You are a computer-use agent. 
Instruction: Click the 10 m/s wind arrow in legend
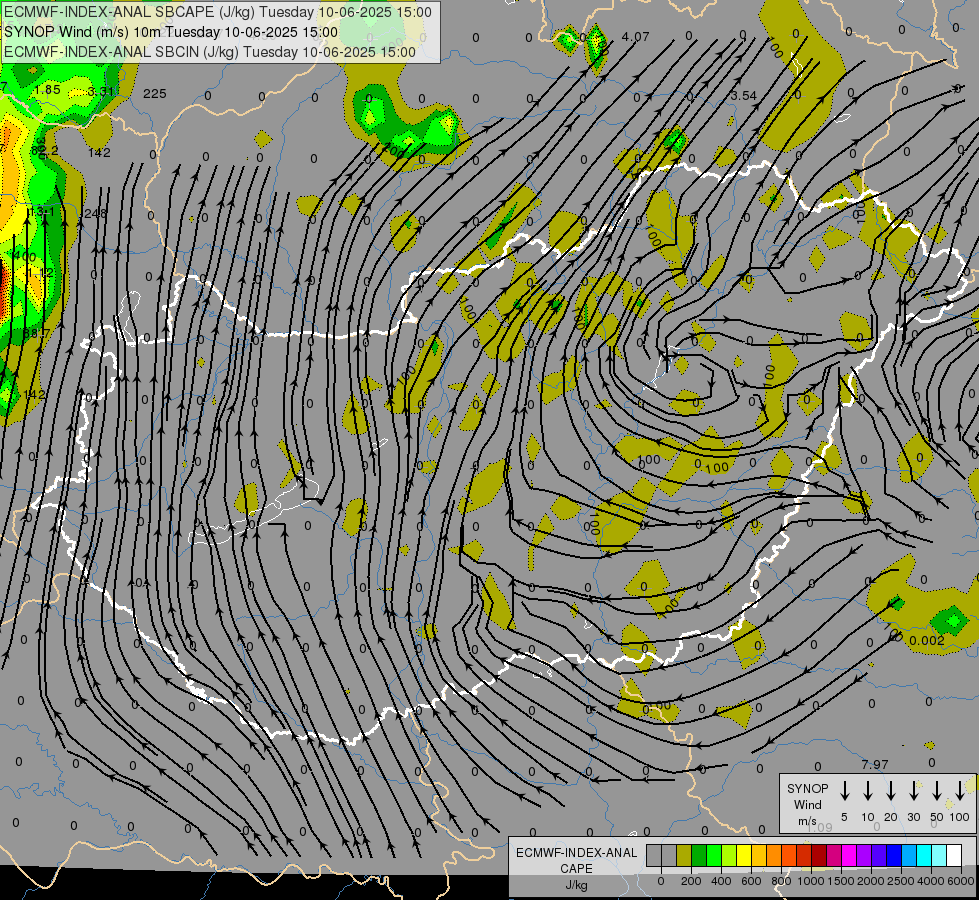[867, 791]
